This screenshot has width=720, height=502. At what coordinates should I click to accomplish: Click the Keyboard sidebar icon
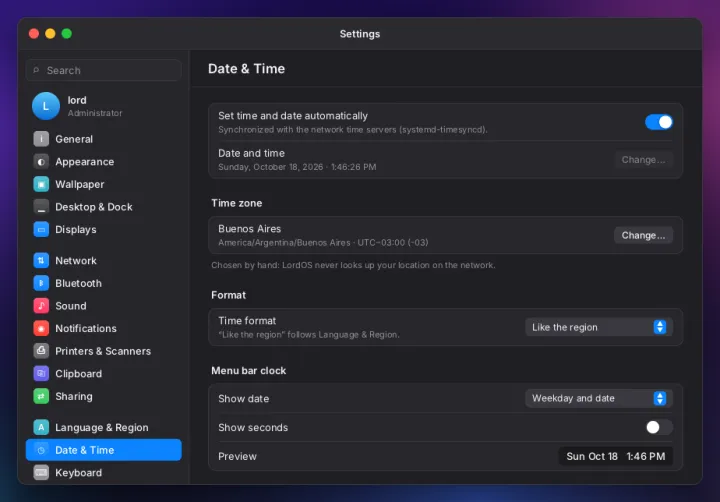click(x=41, y=472)
